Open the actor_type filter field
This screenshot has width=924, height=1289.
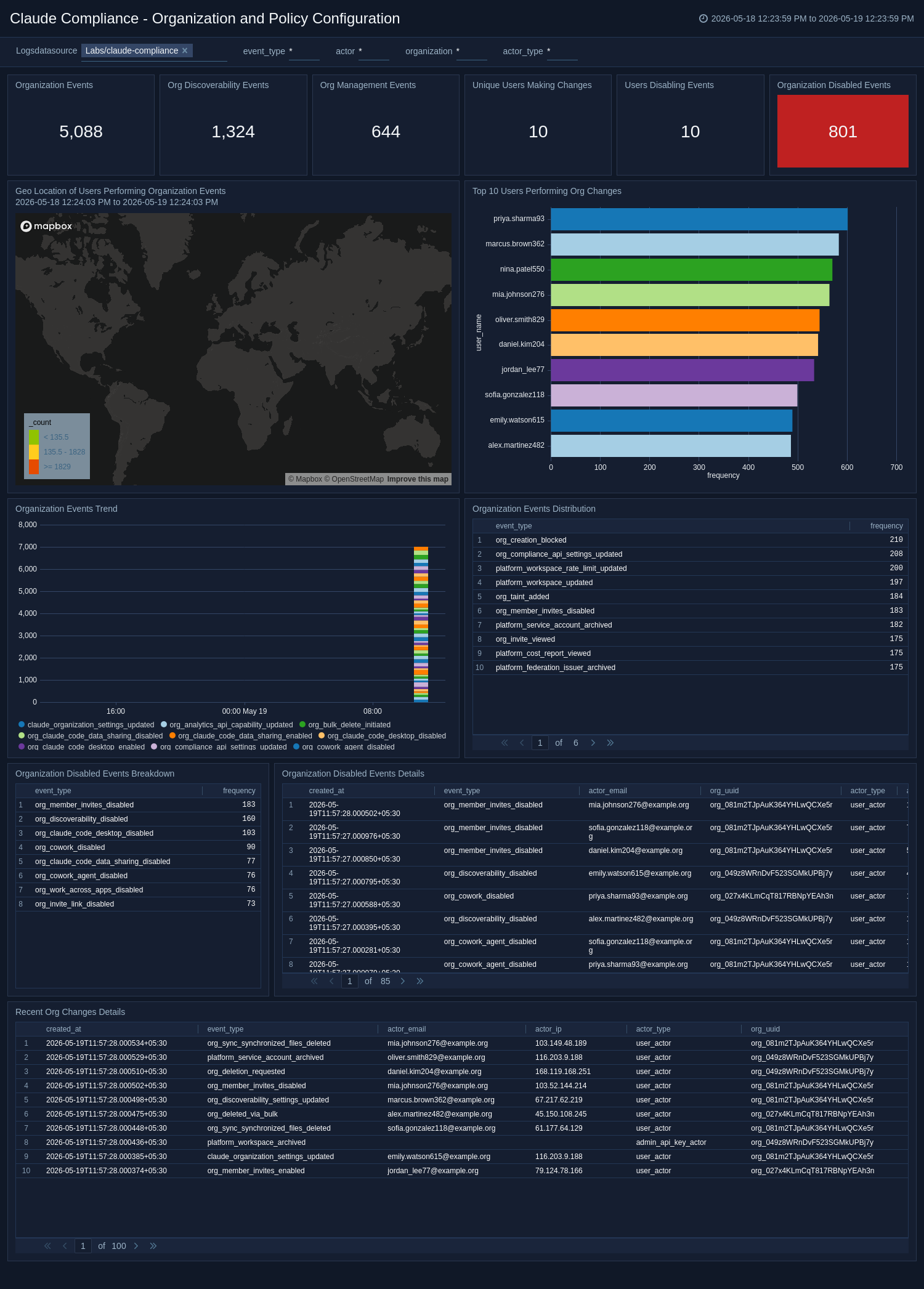coord(562,52)
